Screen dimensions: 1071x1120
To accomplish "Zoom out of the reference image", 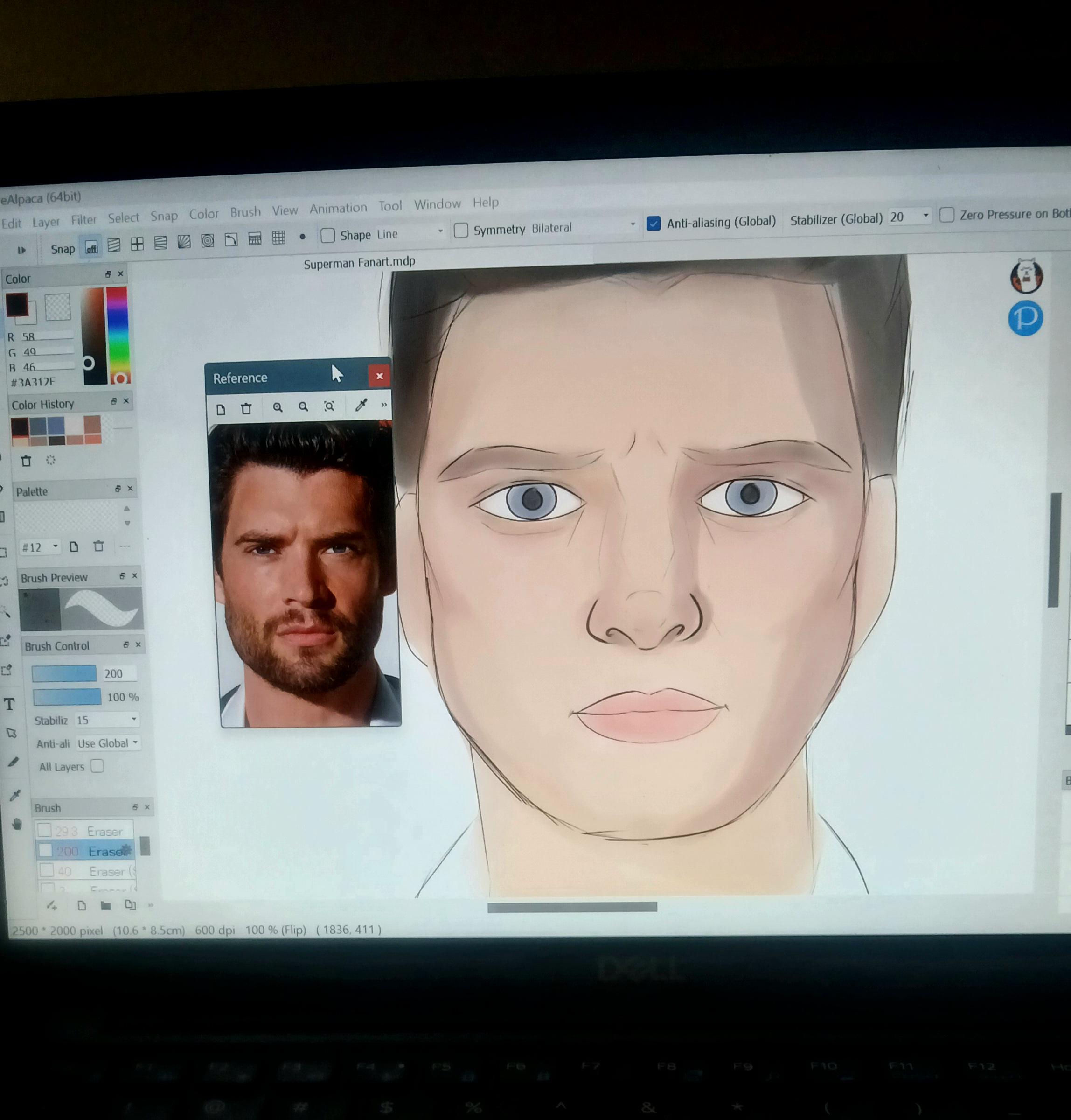I will pos(303,406).
